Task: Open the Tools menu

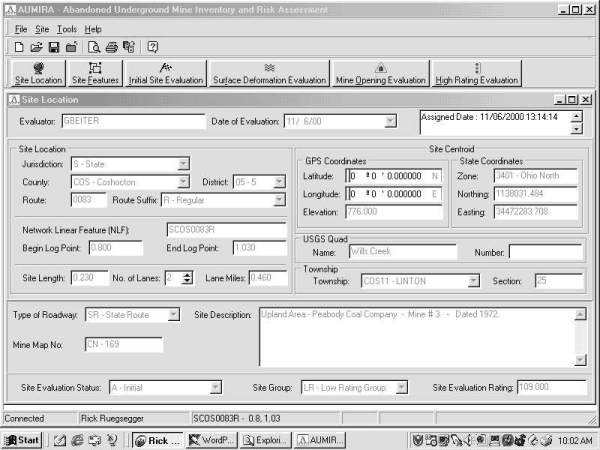Action: (66, 29)
